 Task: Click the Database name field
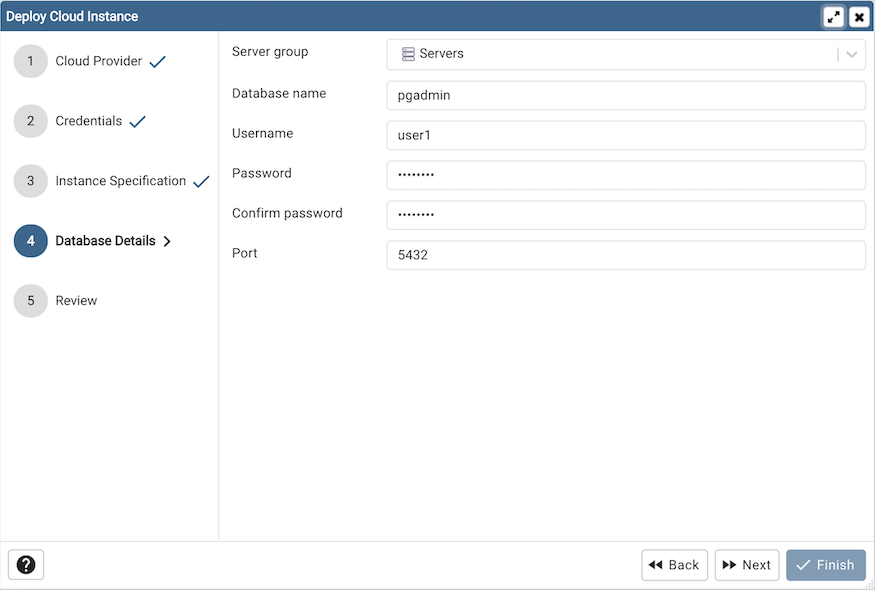[626, 95]
